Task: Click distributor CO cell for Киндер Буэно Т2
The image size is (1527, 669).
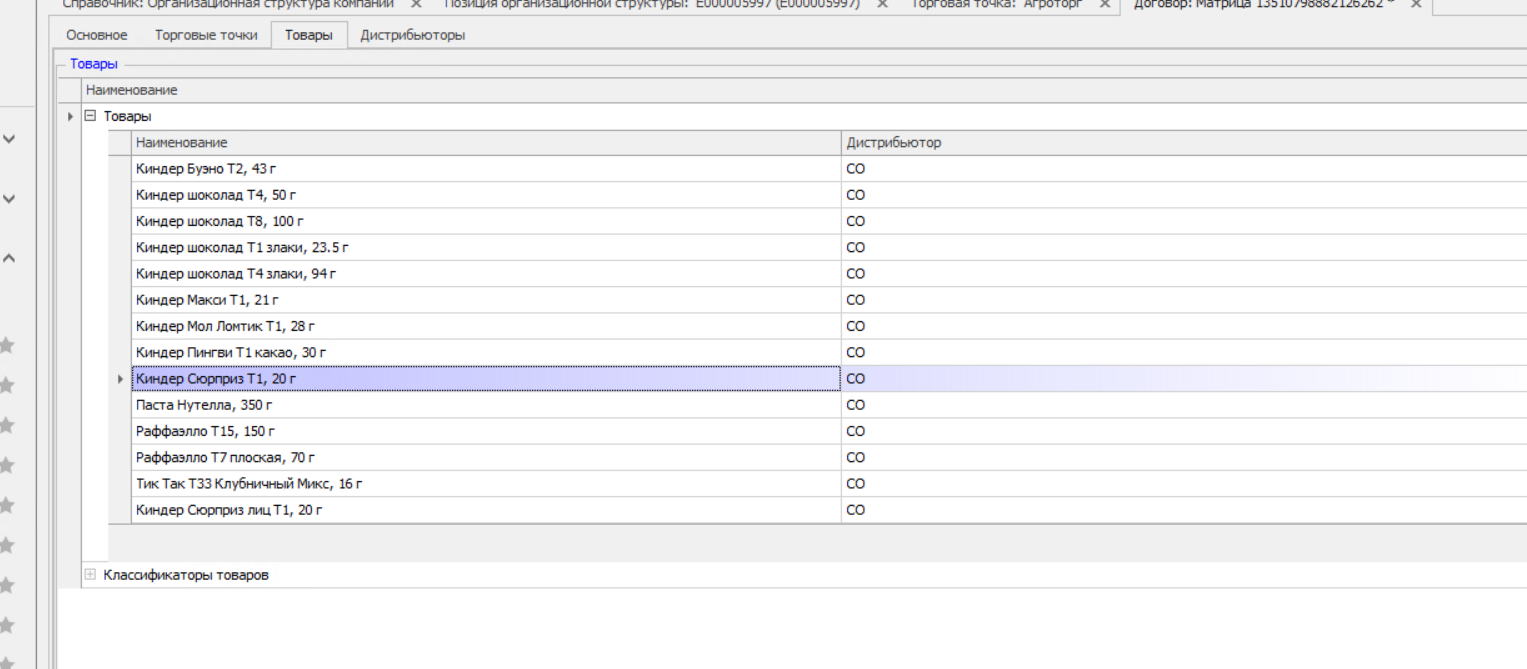Action: (x=1184, y=169)
